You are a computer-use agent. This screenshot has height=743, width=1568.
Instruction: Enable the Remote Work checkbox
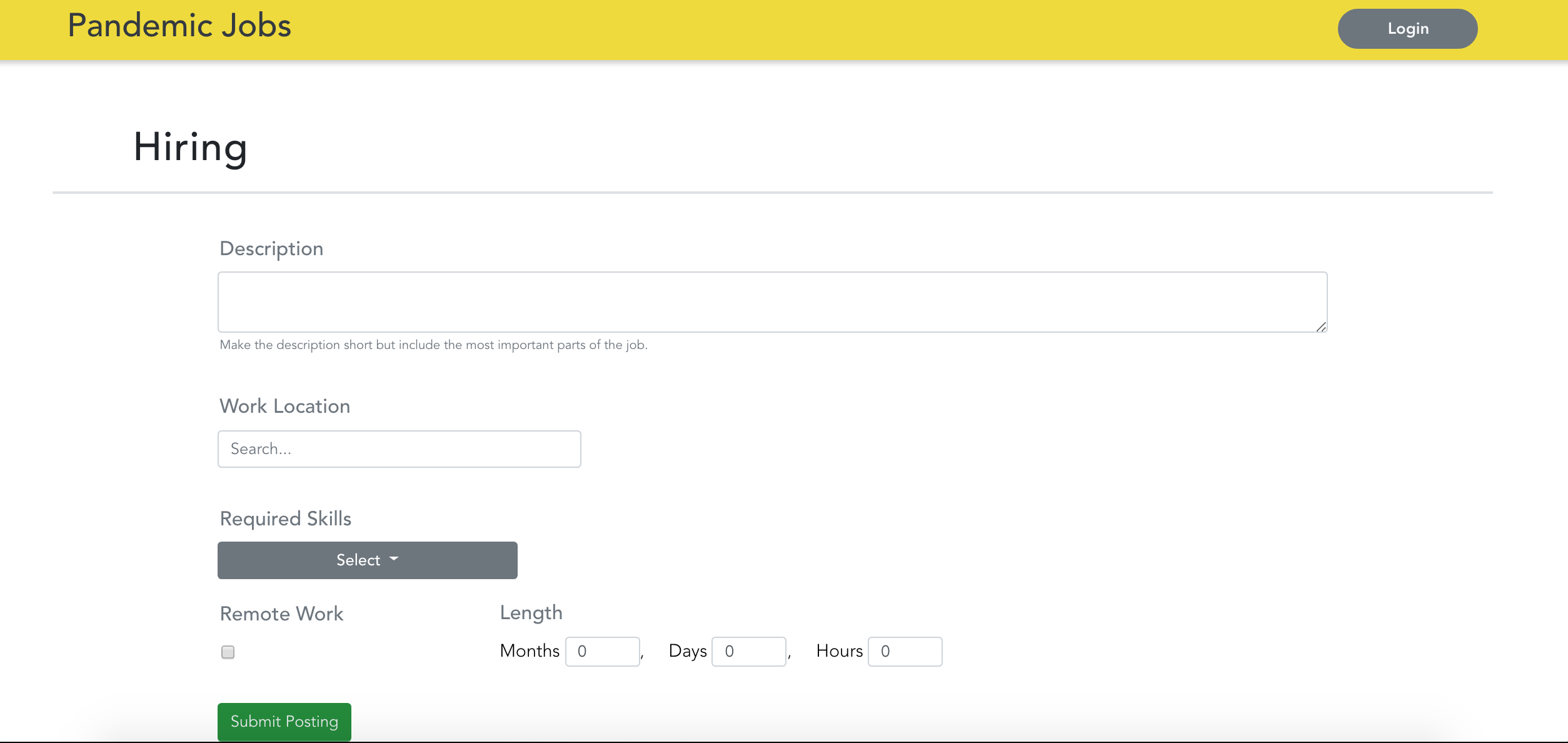click(228, 652)
